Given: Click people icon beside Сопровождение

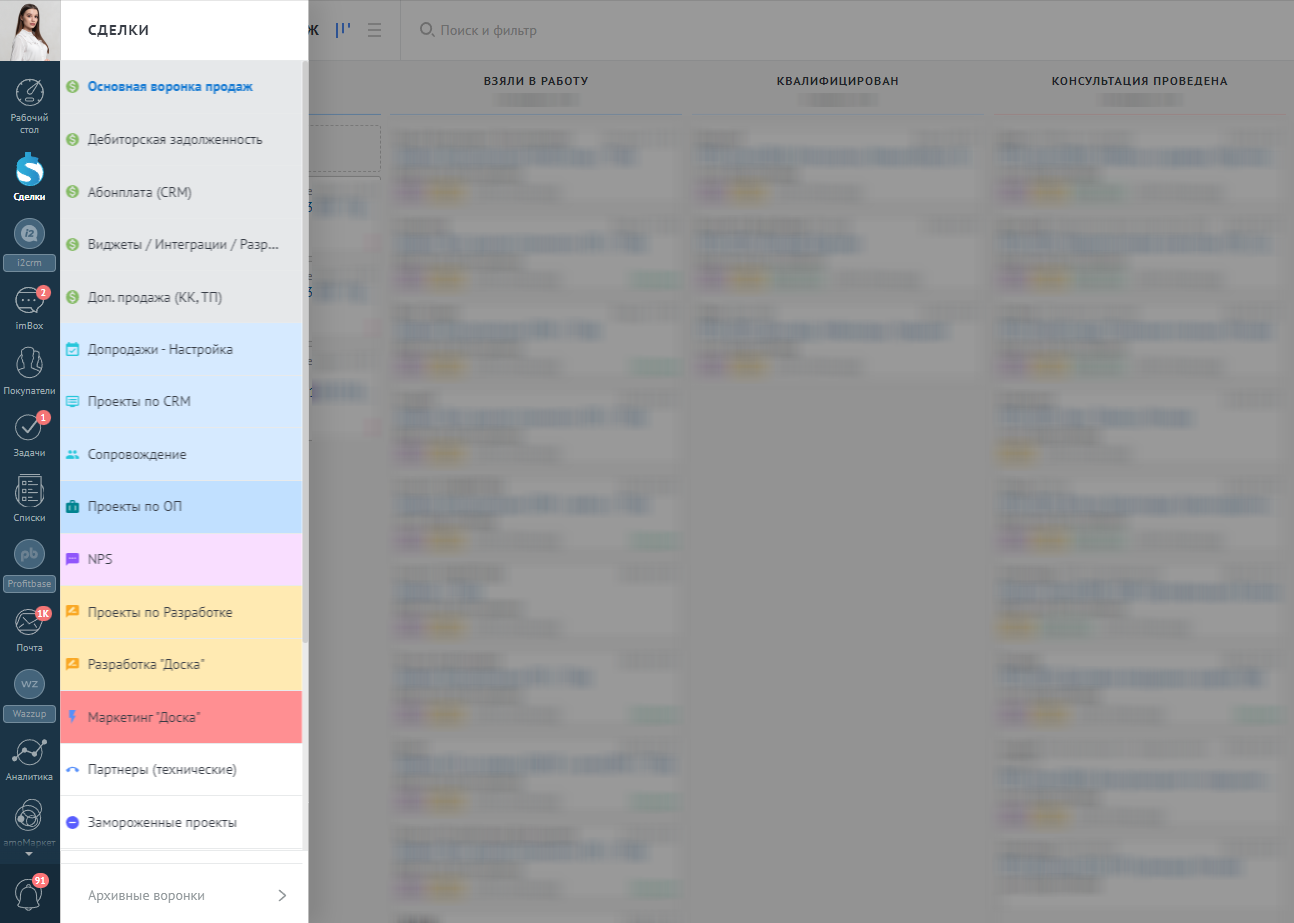Looking at the screenshot, I should (72, 454).
